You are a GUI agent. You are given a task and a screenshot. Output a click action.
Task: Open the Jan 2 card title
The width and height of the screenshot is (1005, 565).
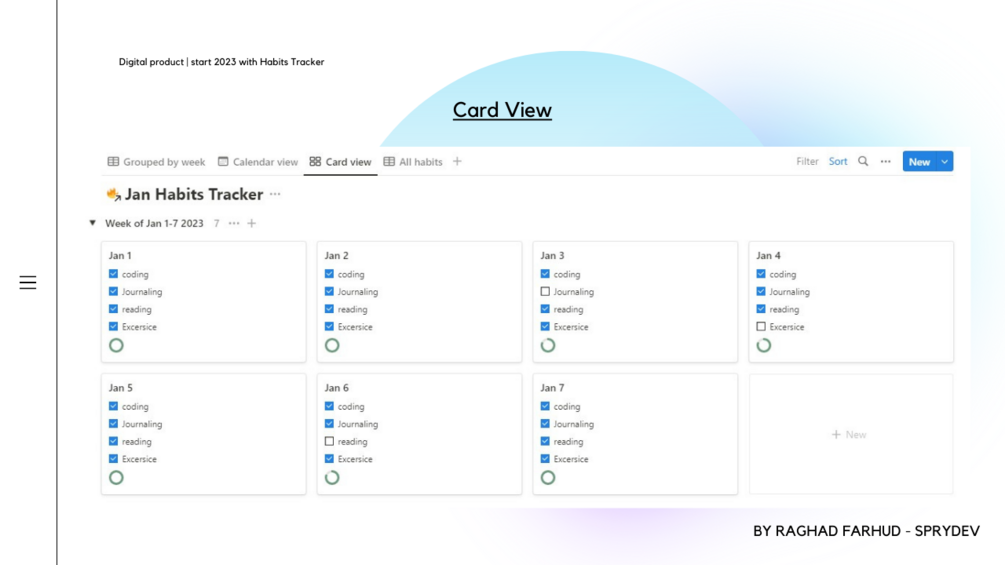pyautogui.click(x=336, y=255)
